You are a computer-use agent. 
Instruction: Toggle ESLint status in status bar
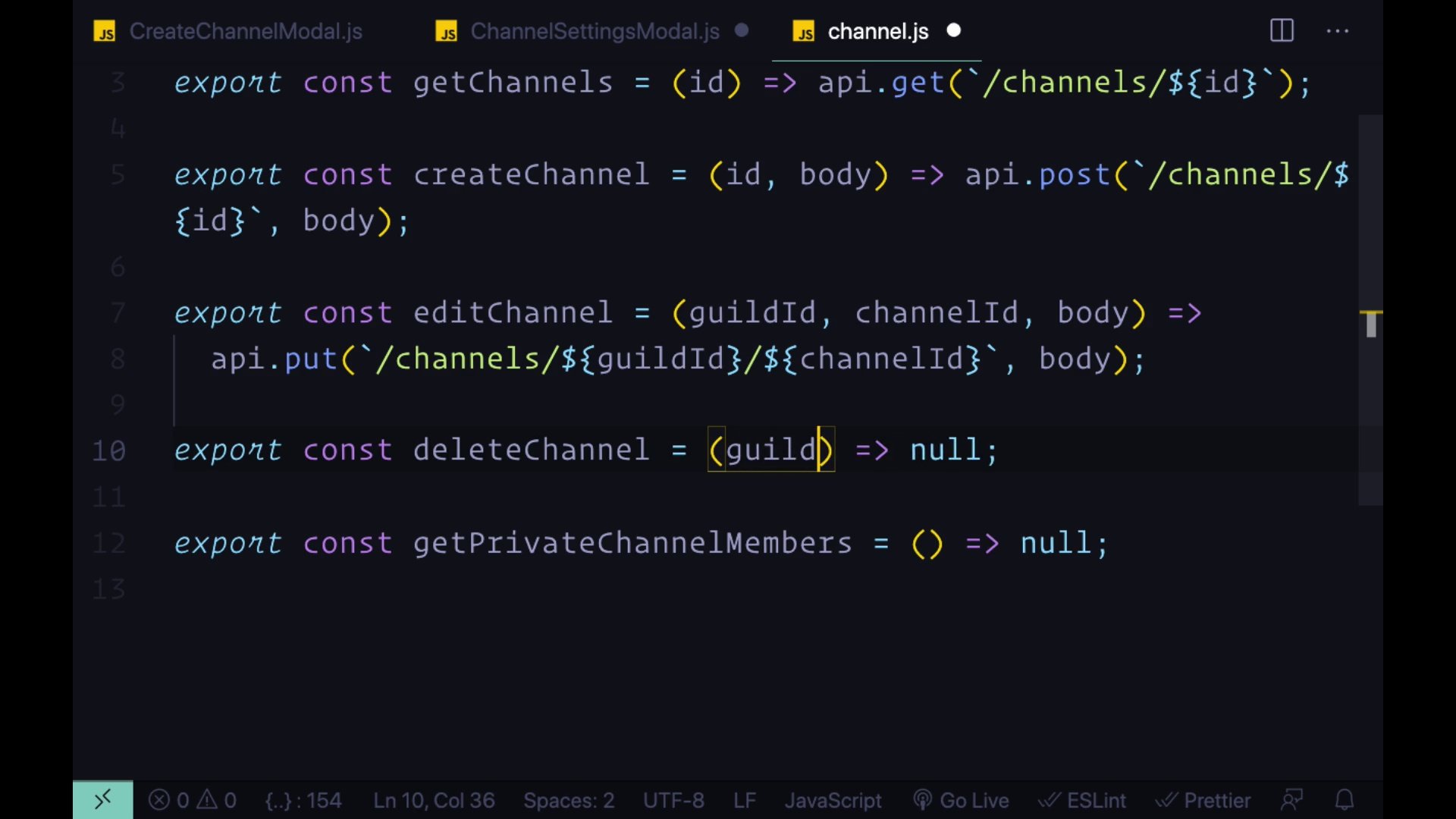tap(1082, 800)
